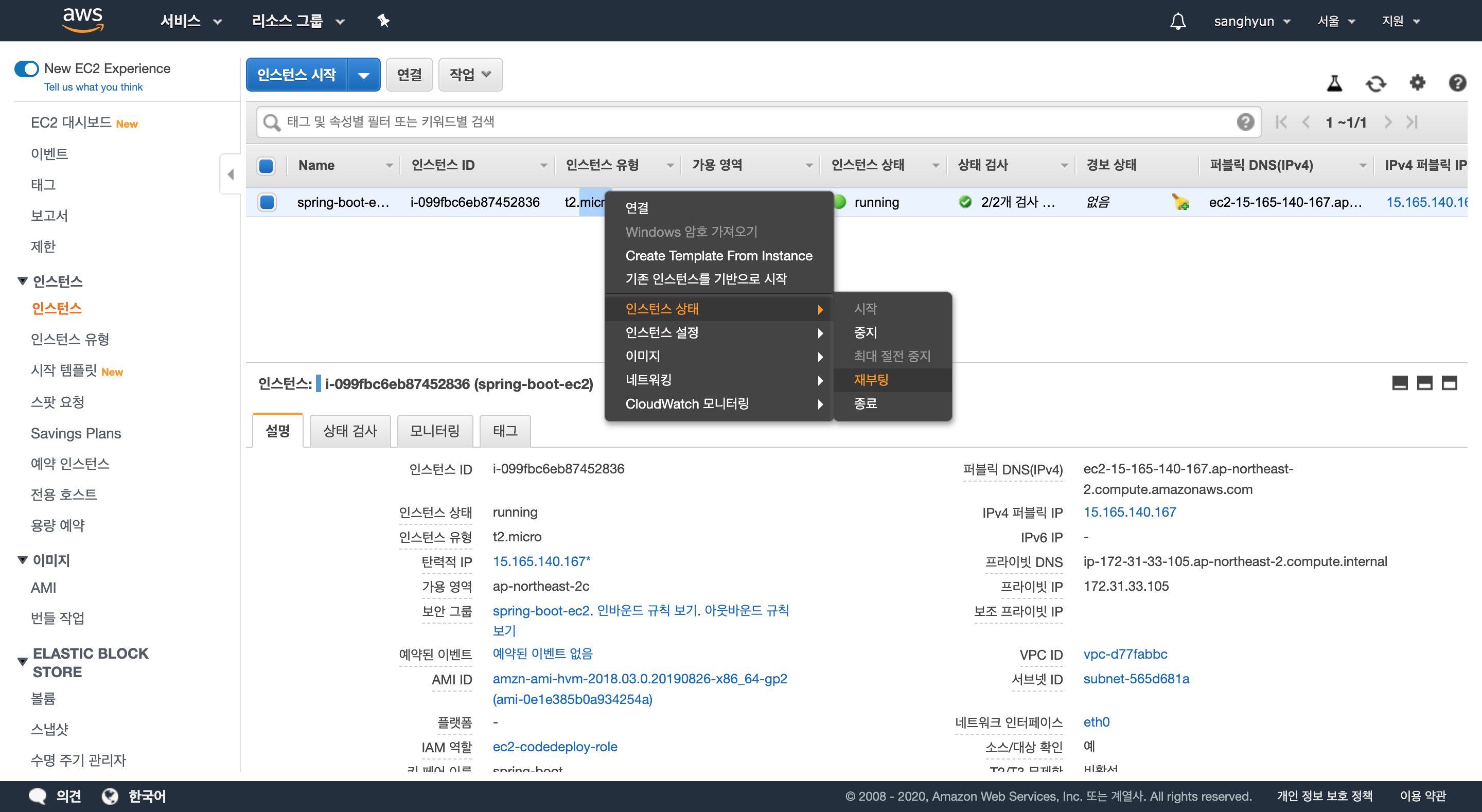Switch to the 모니터링 tab

click(x=434, y=431)
